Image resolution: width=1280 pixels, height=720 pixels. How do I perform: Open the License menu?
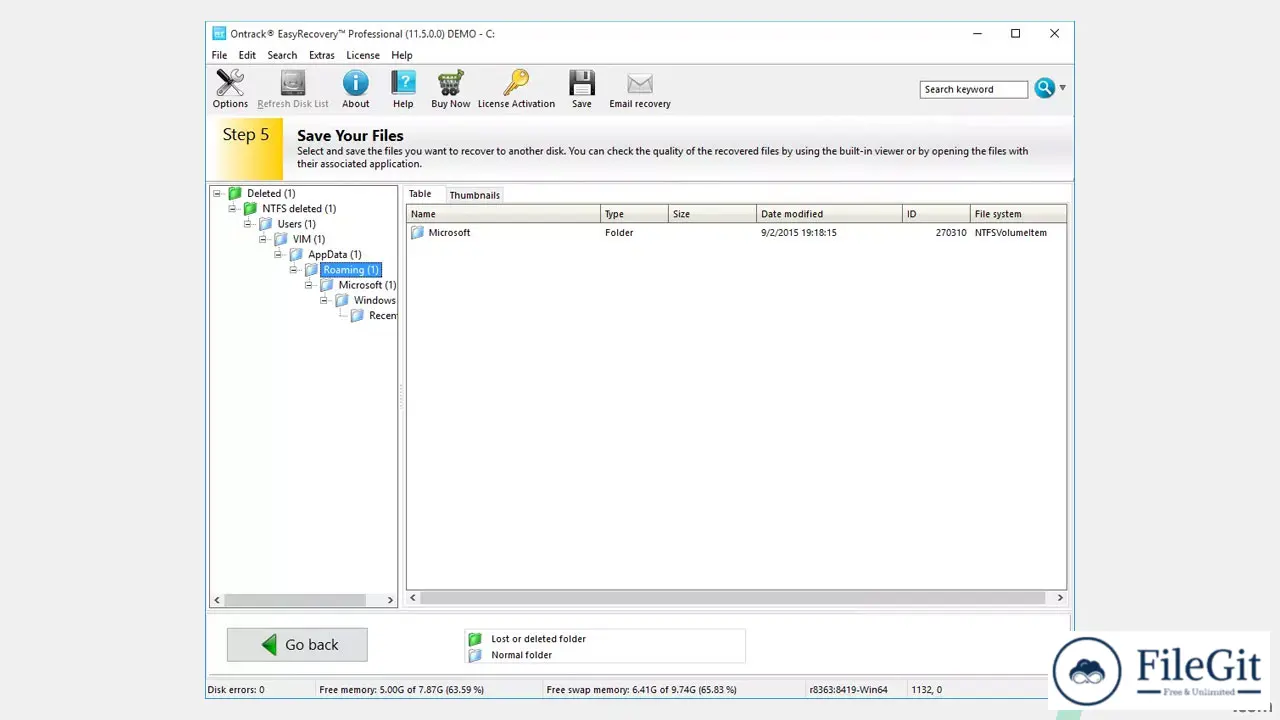pos(363,55)
